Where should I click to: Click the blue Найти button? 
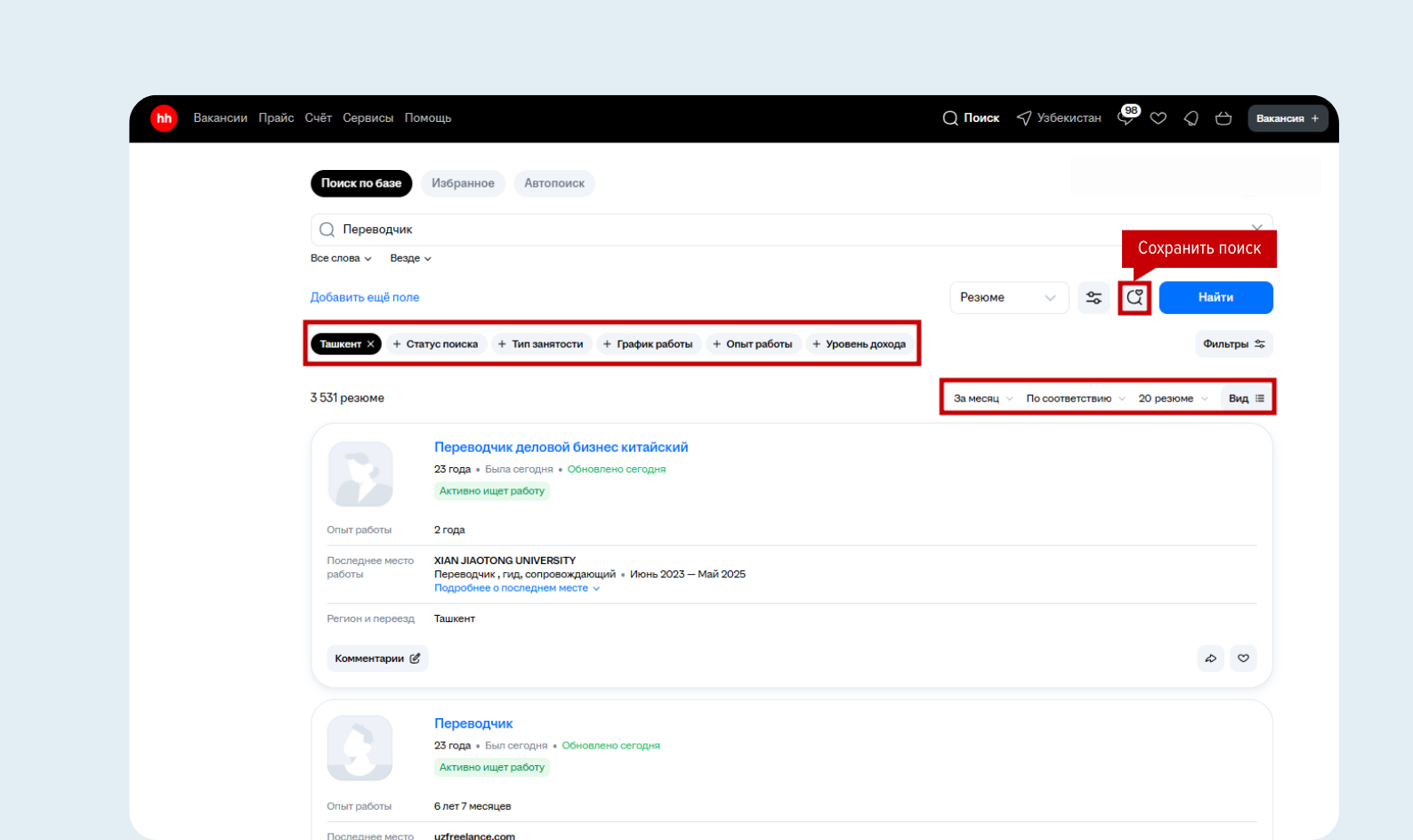[x=1215, y=298]
